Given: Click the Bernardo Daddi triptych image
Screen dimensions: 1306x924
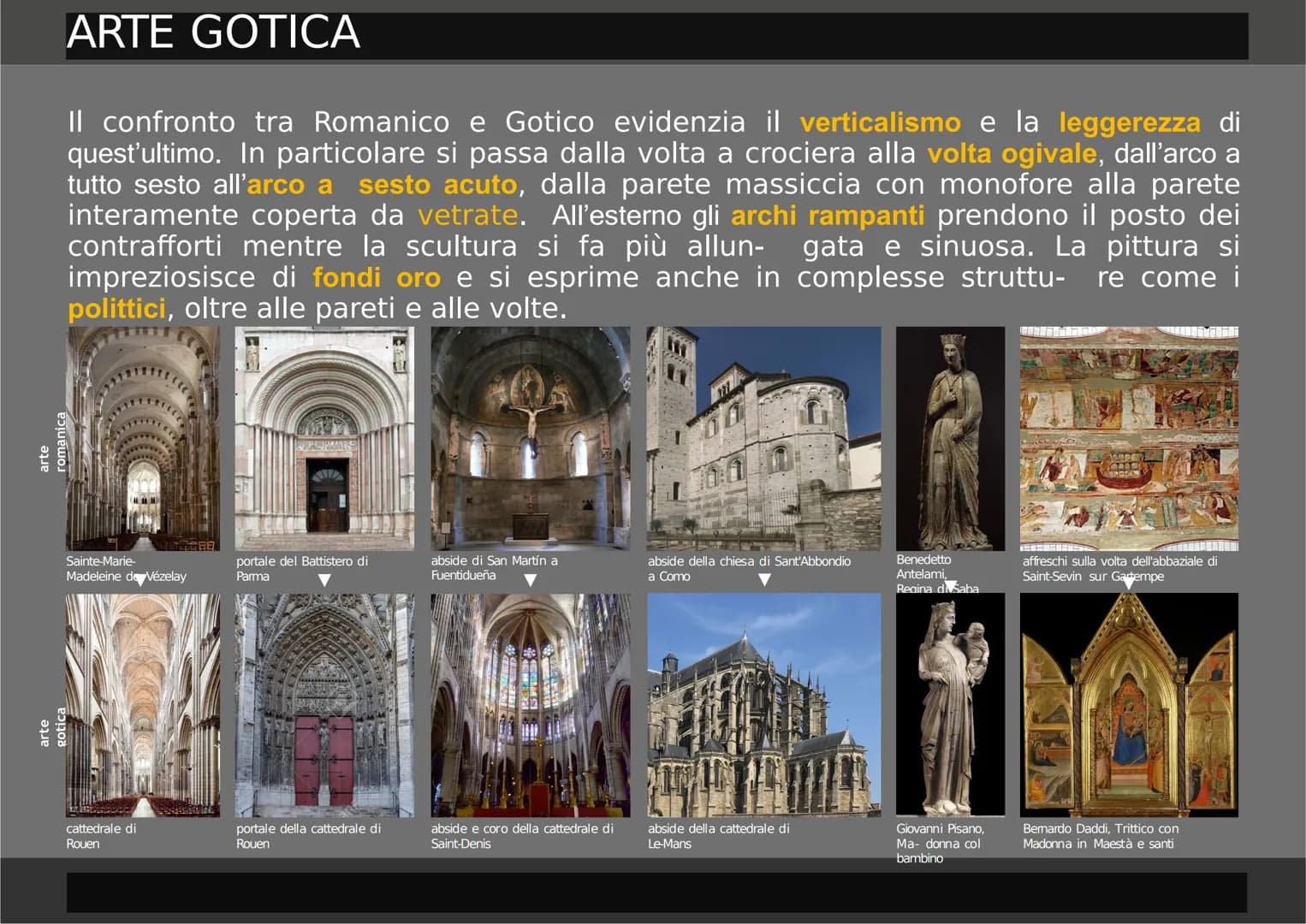Looking at the screenshot, I should pyautogui.click(x=1129, y=705).
